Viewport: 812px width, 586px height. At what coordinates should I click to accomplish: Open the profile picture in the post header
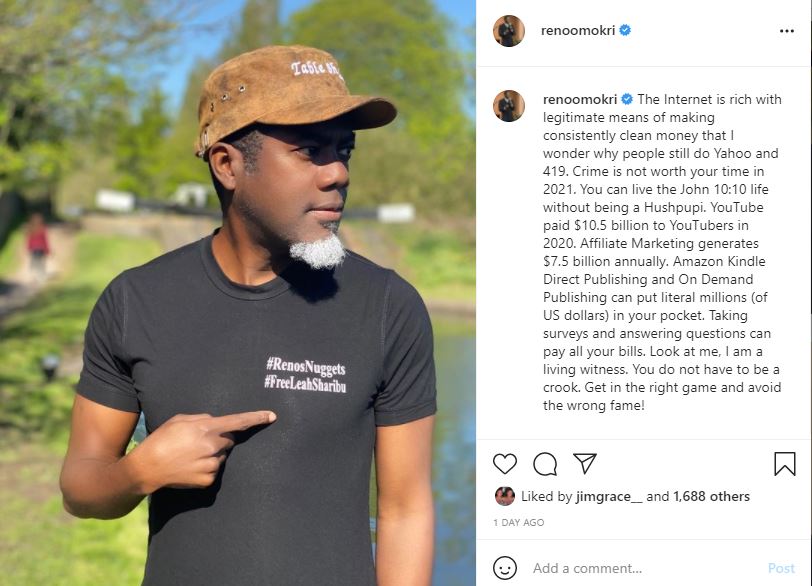[x=509, y=31]
